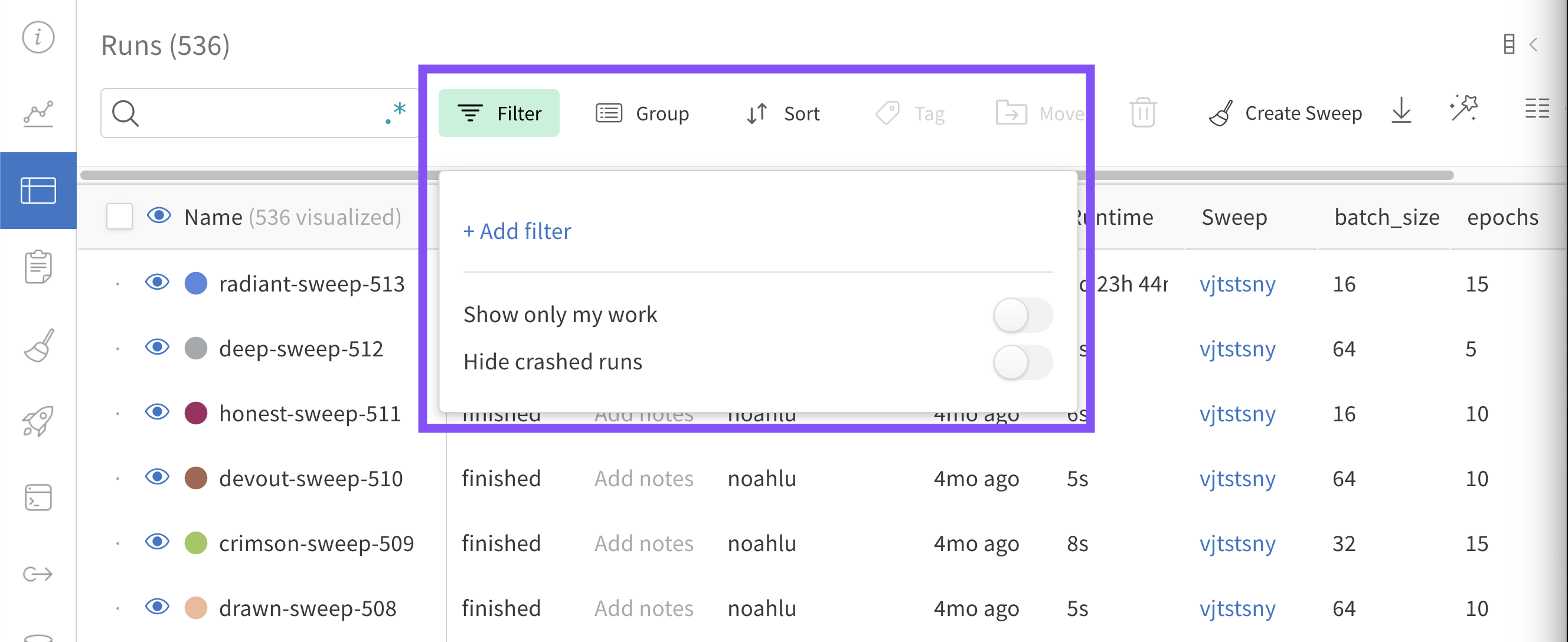Check the select-all runs checkbox
The width and height of the screenshot is (1568, 642).
pyautogui.click(x=119, y=217)
